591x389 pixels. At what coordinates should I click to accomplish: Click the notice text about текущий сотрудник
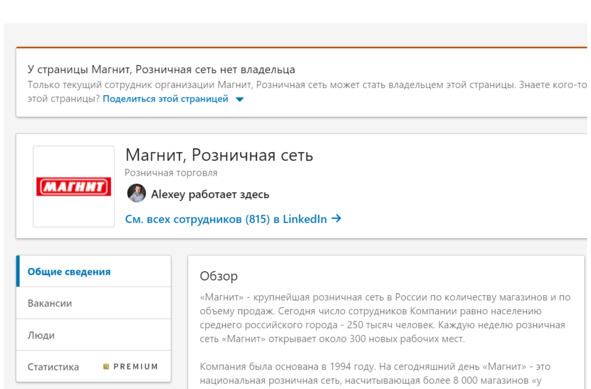pos(307,92)
